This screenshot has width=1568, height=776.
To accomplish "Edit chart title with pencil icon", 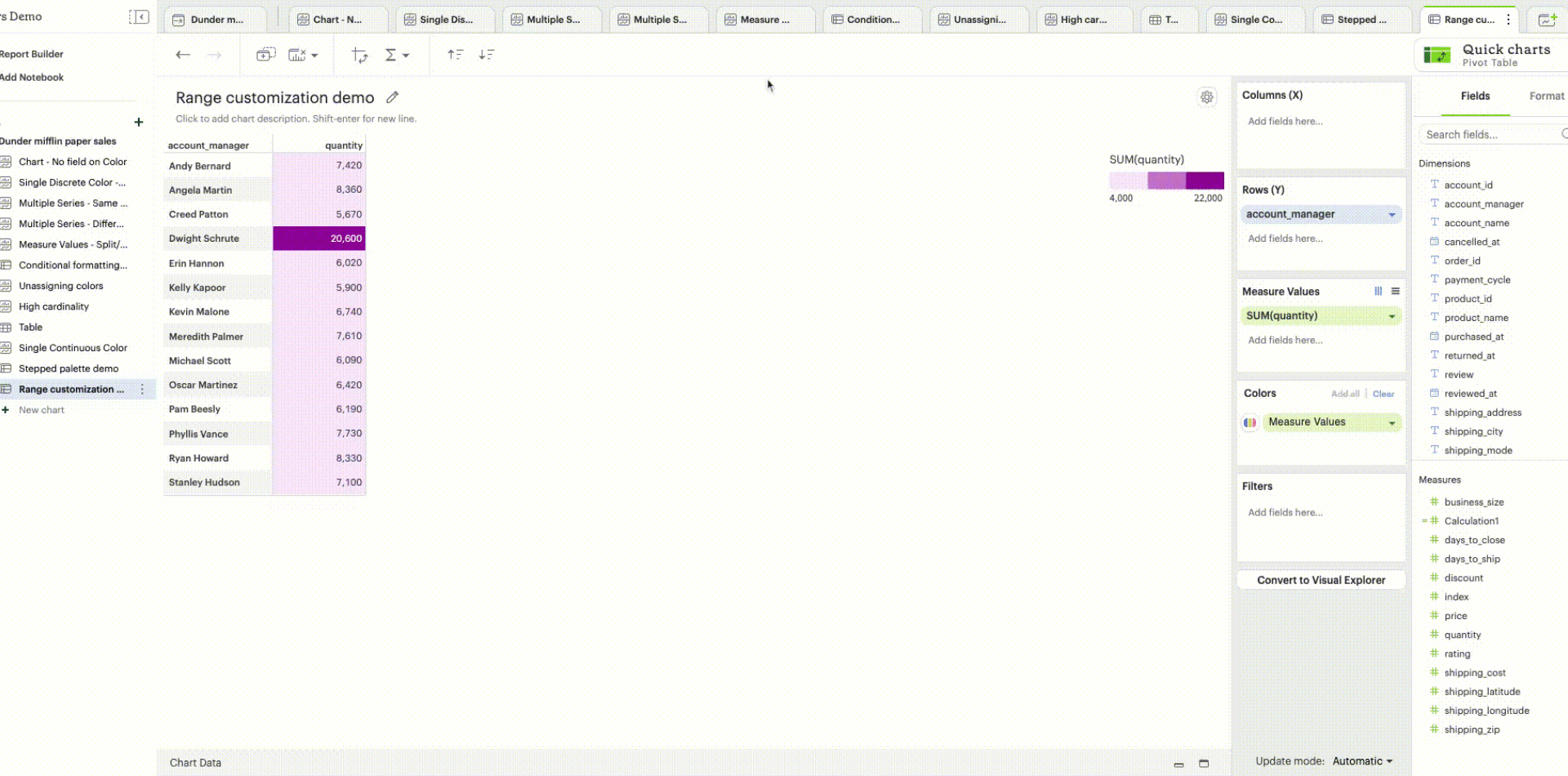I will (392, 97).
